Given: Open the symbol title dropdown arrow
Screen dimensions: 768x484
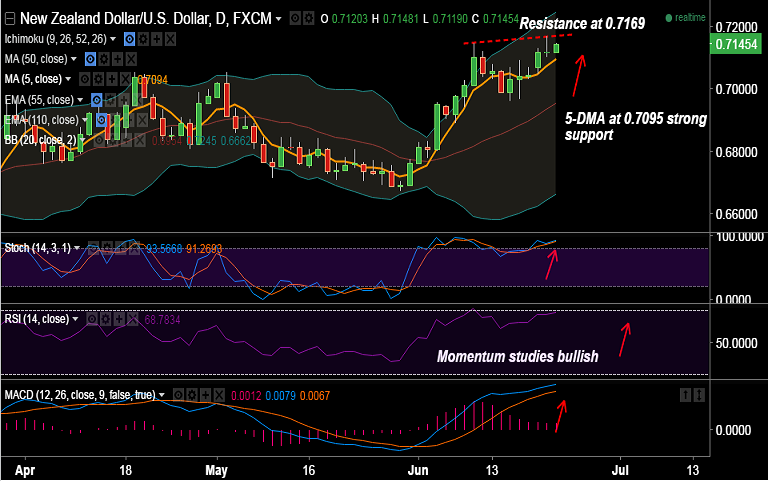Looking at the screenshot, I should pyautogui.click(x=278, y=19).
